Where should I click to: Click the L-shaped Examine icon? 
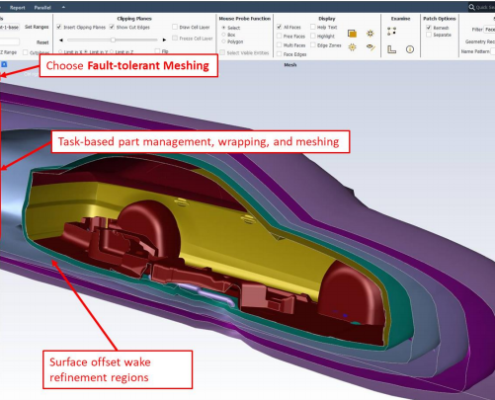(x=392, y=50)
